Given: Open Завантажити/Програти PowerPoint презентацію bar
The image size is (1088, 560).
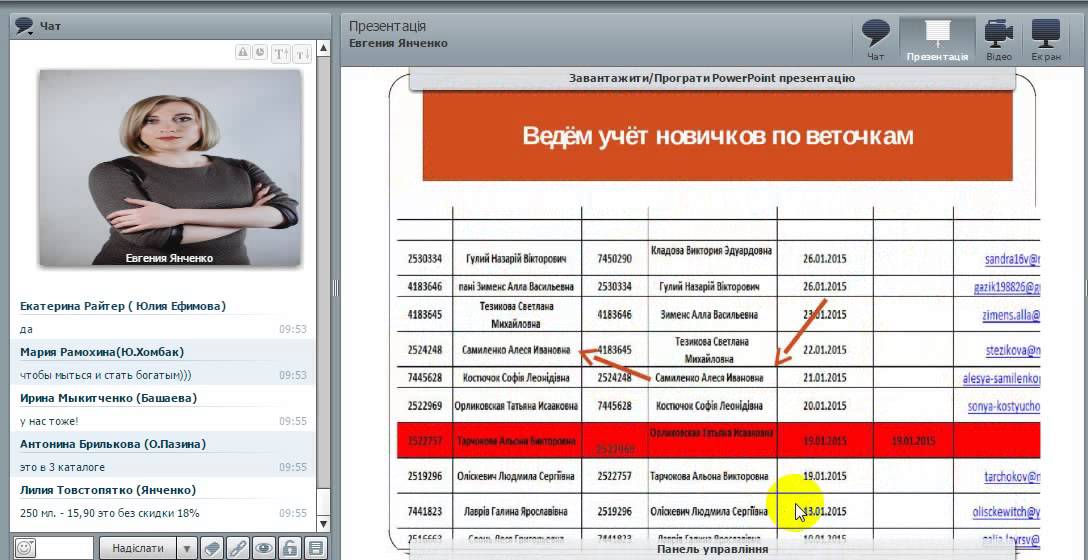Looking at the screenshot, I should [712, 78].
